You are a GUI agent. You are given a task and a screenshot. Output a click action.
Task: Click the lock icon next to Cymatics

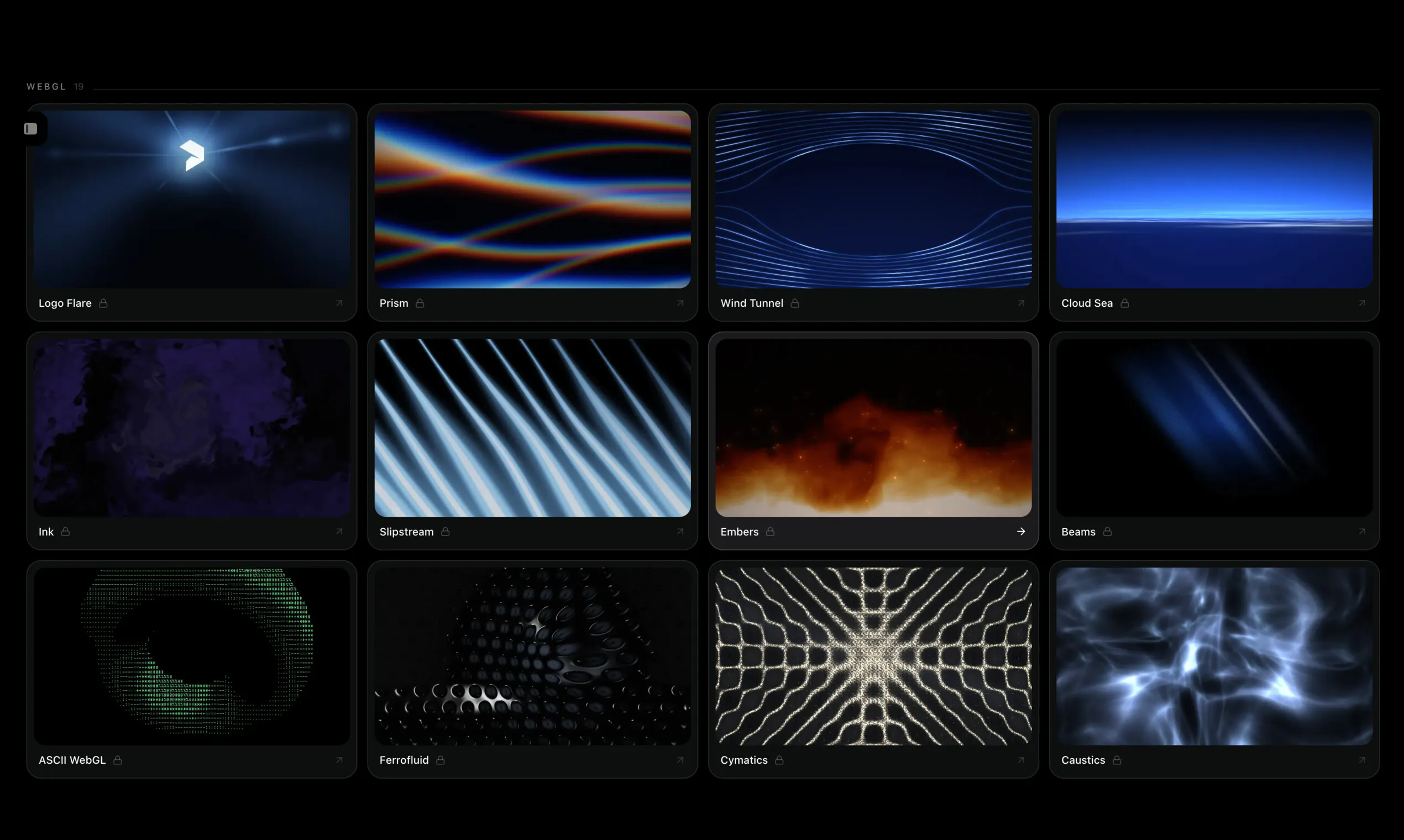(x=779, y=760)
